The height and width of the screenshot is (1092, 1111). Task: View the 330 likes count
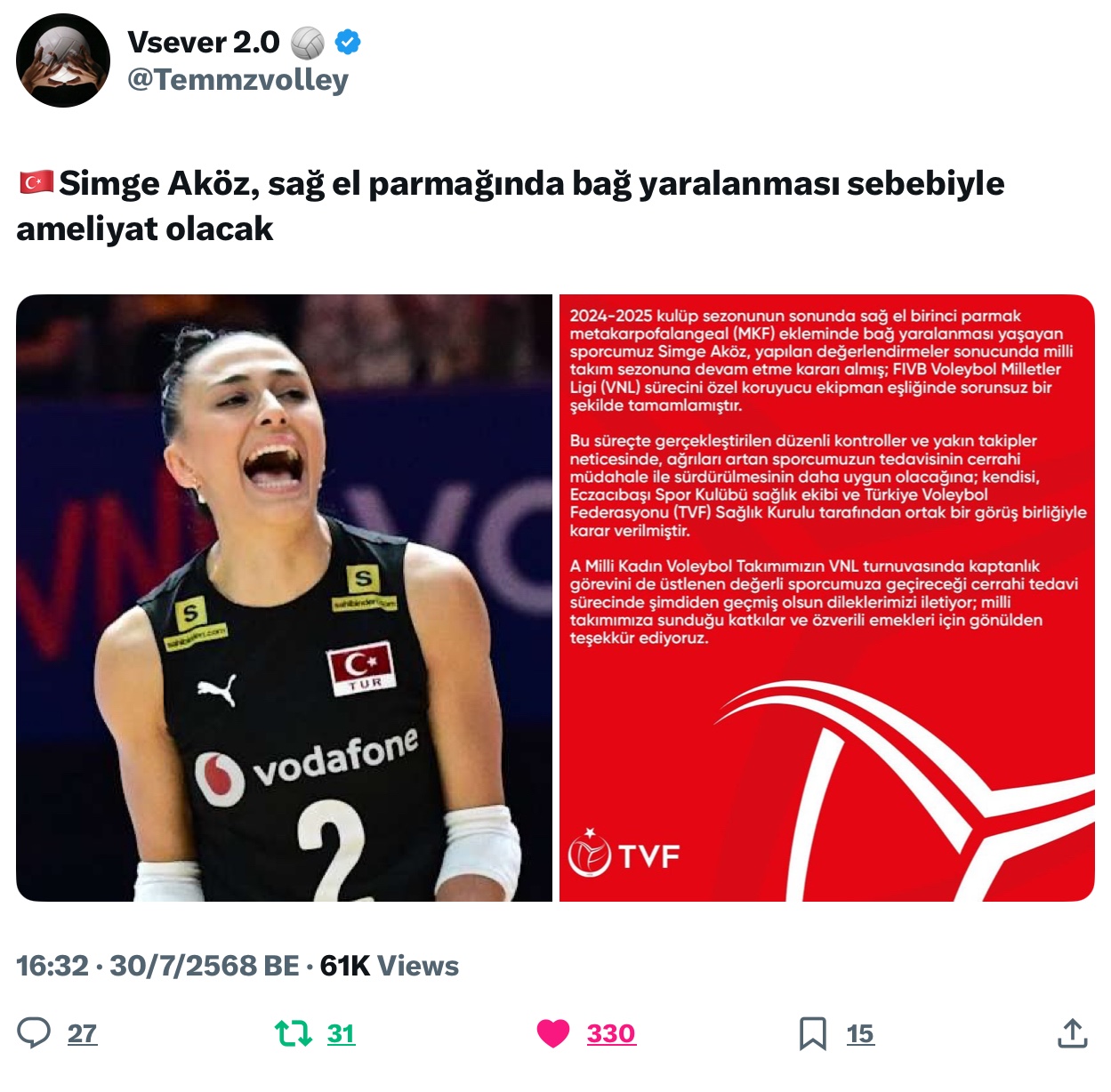click(x=611, y=1033)
